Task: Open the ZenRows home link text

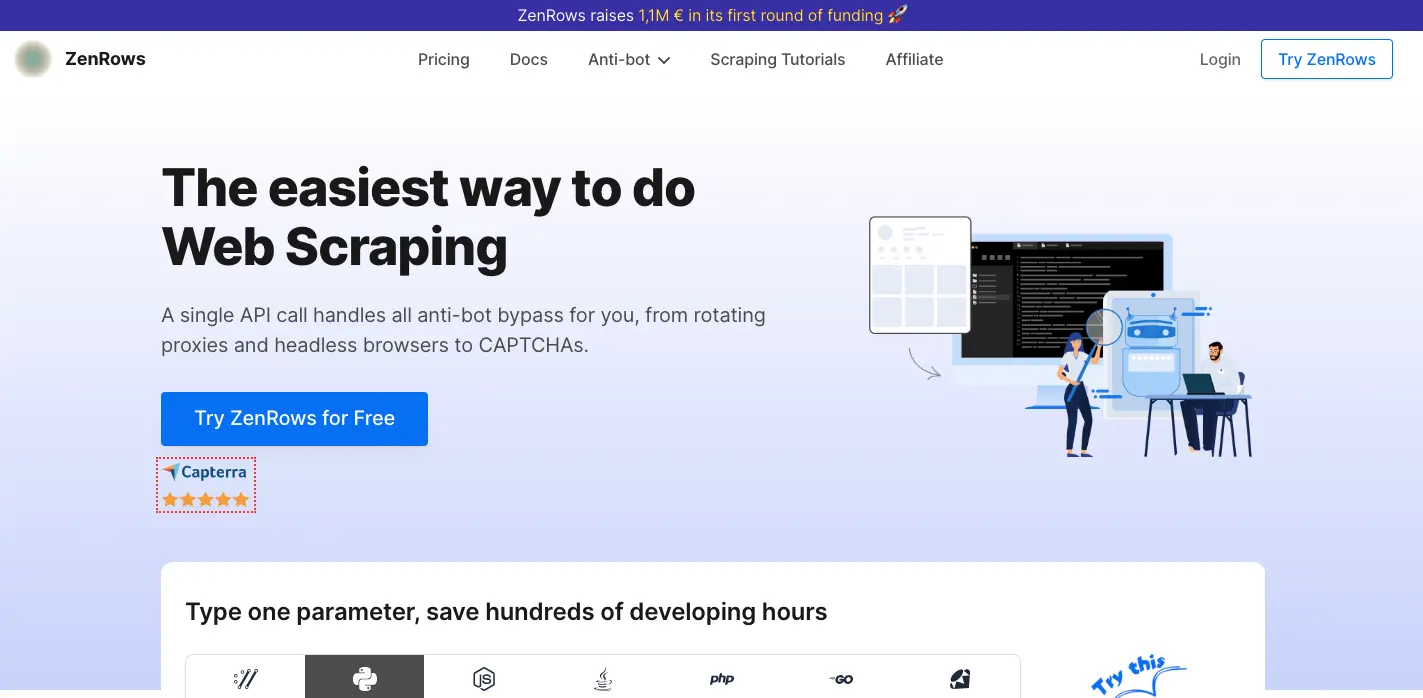Action: [x=105, y=59]
